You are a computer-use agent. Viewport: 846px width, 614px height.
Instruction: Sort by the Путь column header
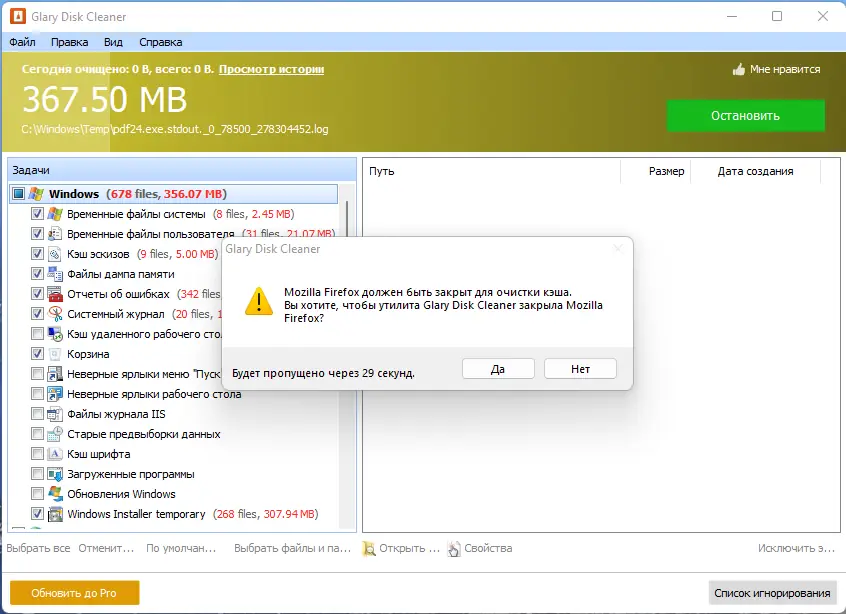pyautogui.click(x=492, y=171)
